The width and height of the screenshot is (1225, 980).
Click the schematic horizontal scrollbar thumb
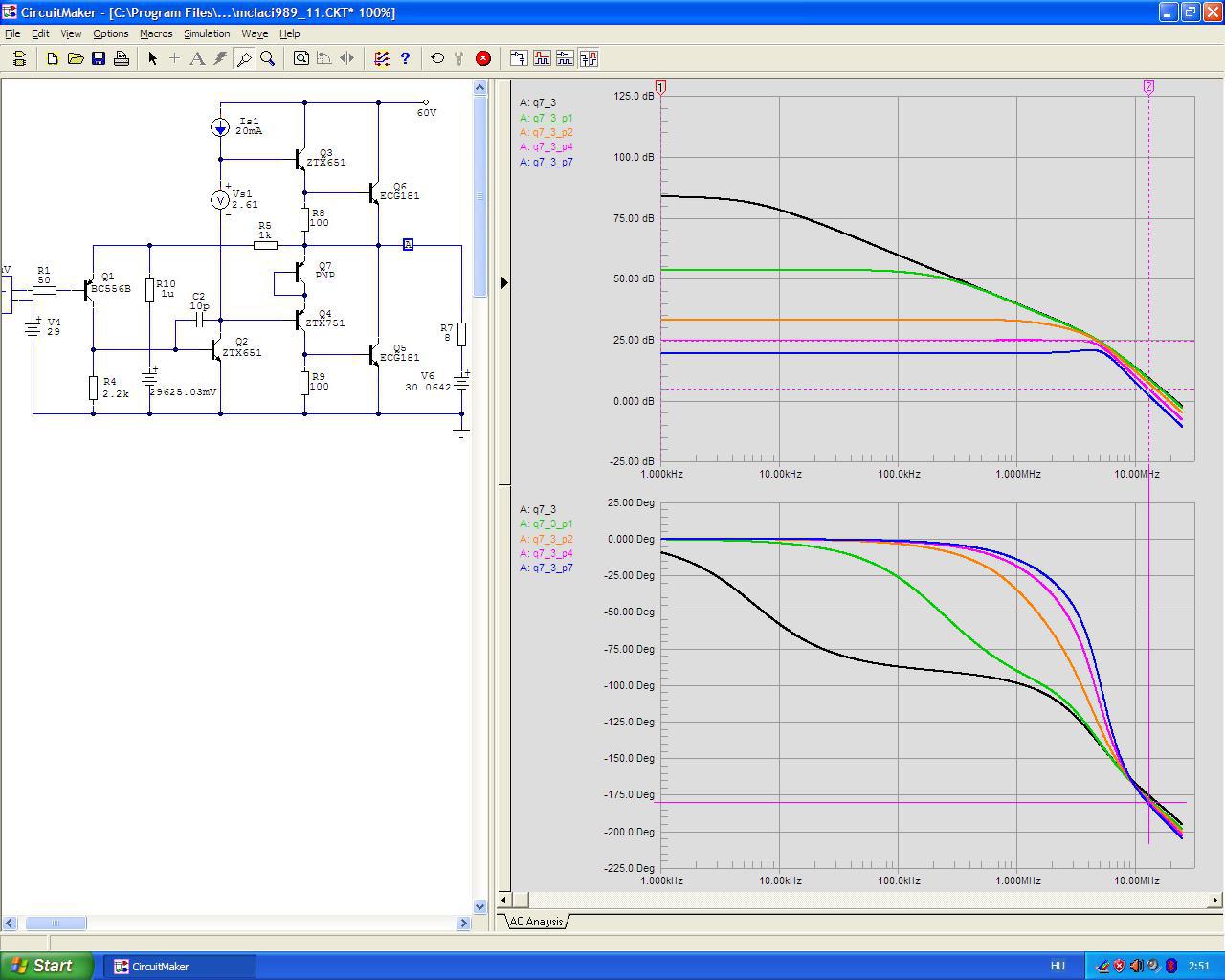tap(56, 924)
